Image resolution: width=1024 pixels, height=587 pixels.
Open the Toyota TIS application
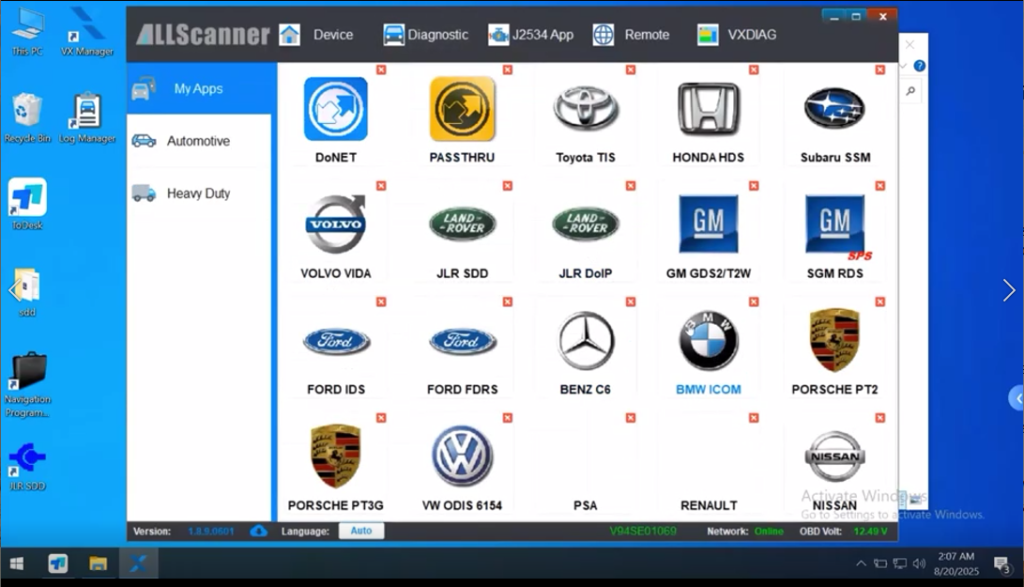click(584, 110)
